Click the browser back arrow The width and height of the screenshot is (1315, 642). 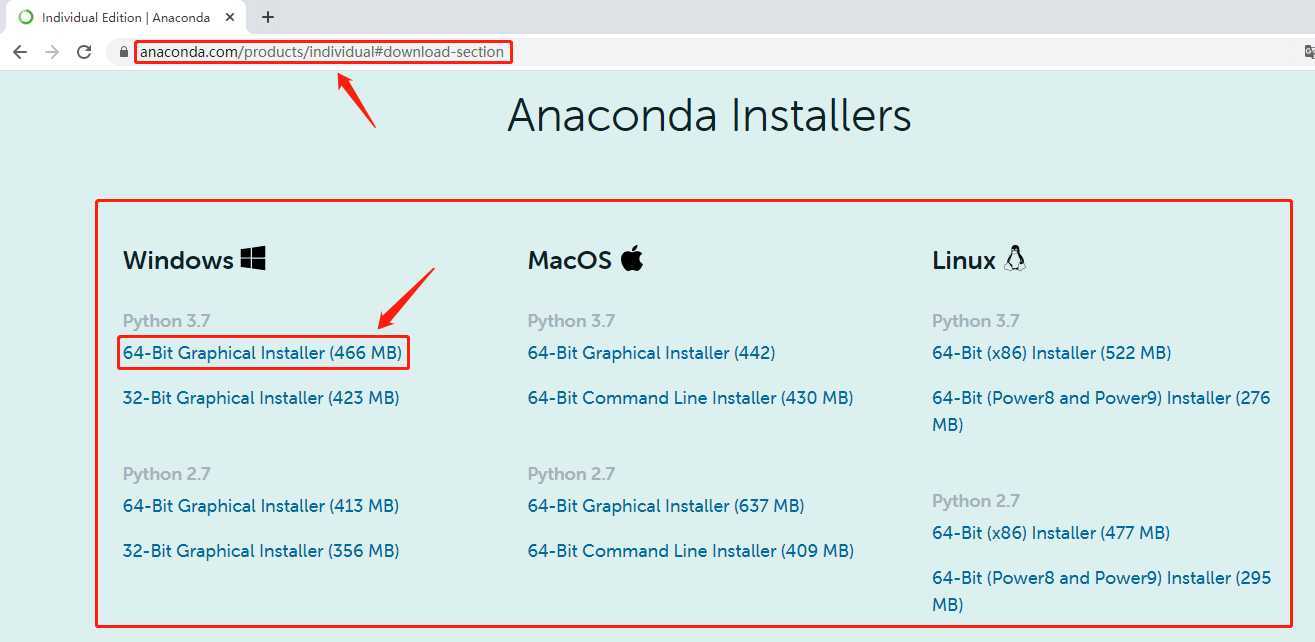(20, 52)
